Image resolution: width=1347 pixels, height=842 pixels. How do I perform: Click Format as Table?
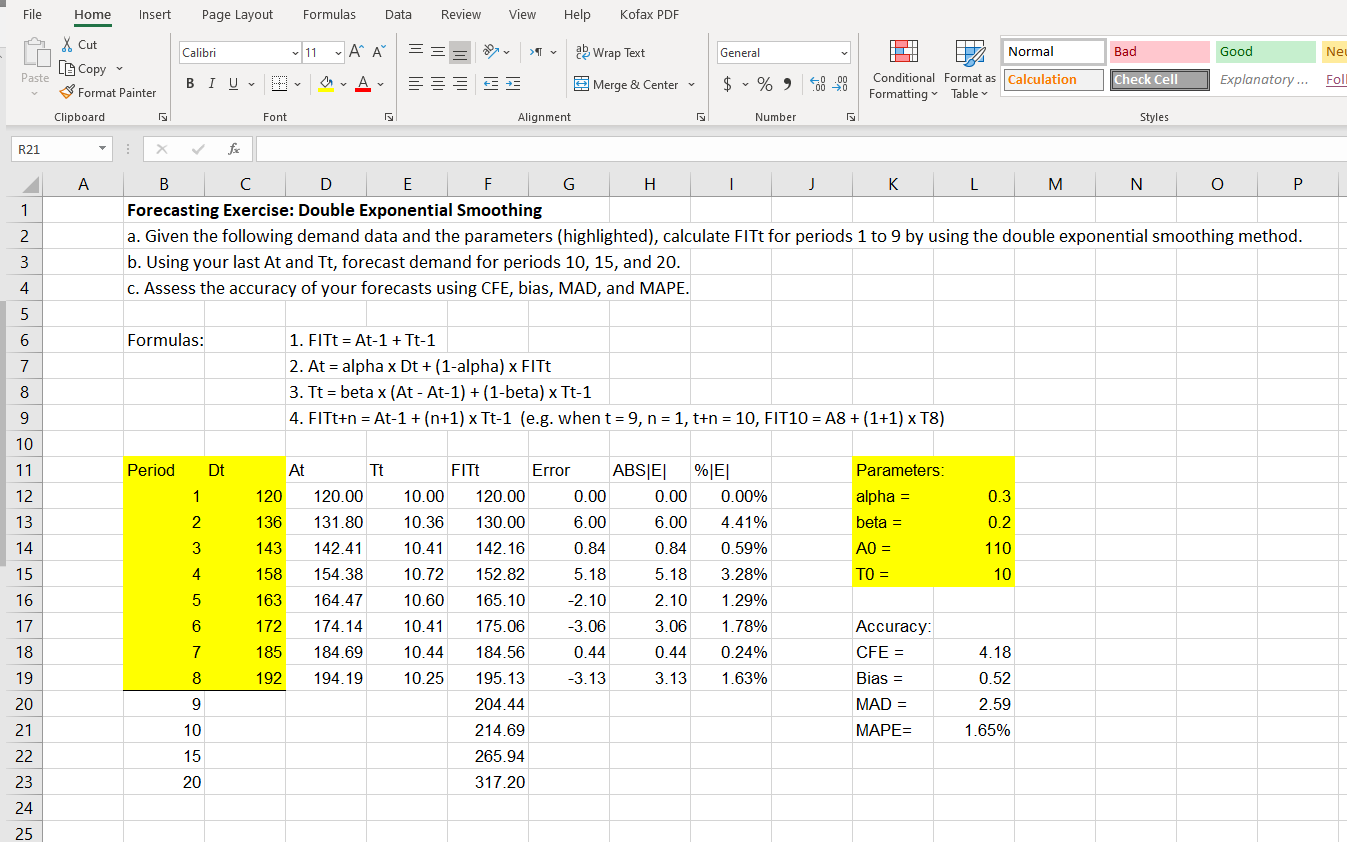coord(969,70)
